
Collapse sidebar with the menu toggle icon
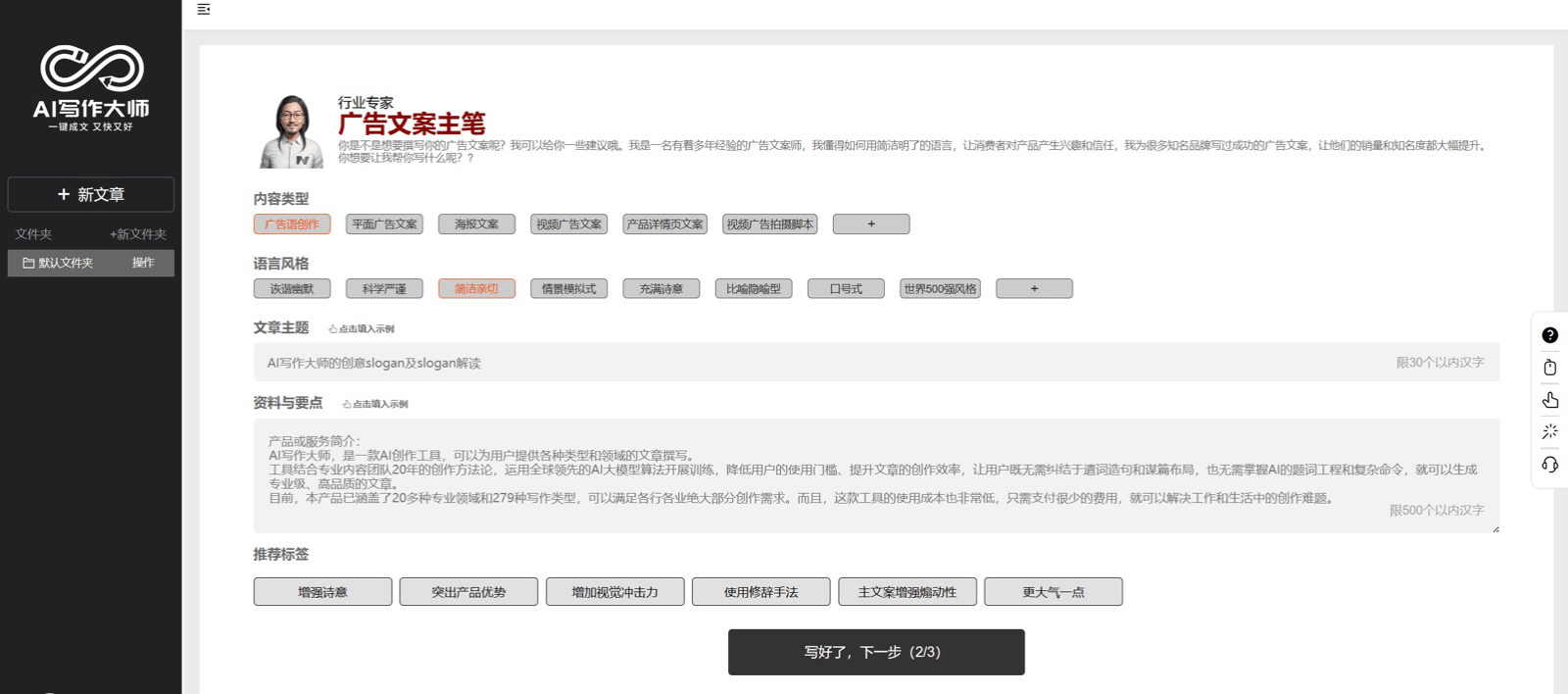click(204, 9)
